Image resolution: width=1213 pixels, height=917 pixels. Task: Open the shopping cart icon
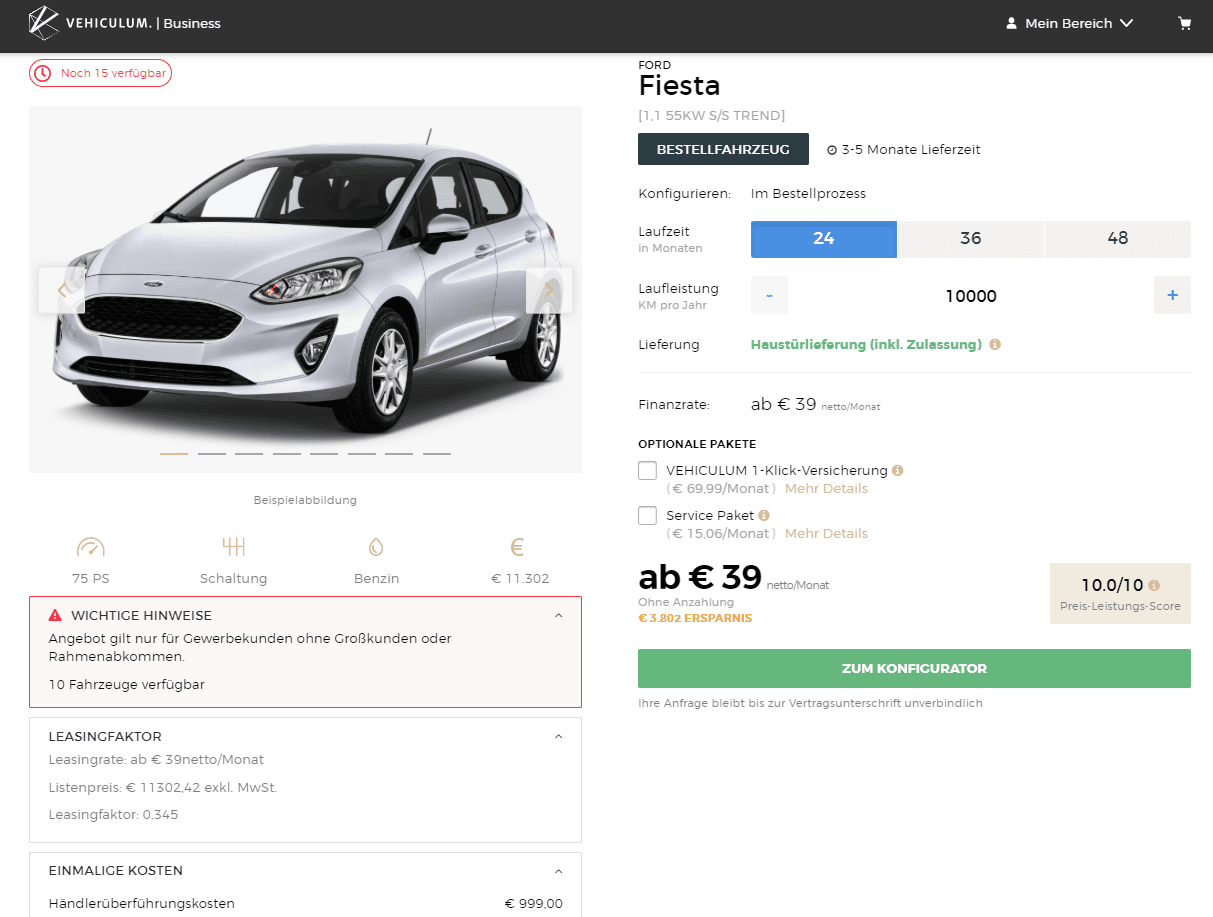(1185, 23)
